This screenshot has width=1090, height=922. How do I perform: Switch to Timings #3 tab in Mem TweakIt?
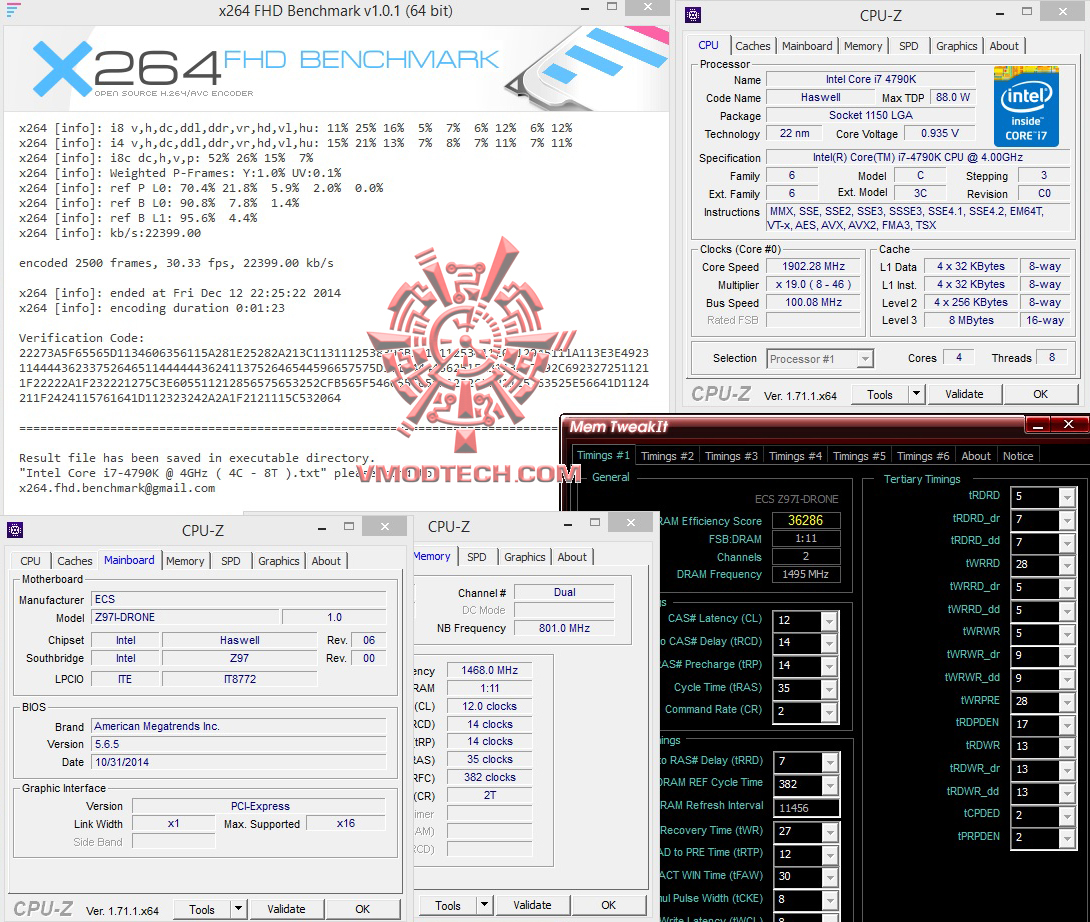click(731, 456)
